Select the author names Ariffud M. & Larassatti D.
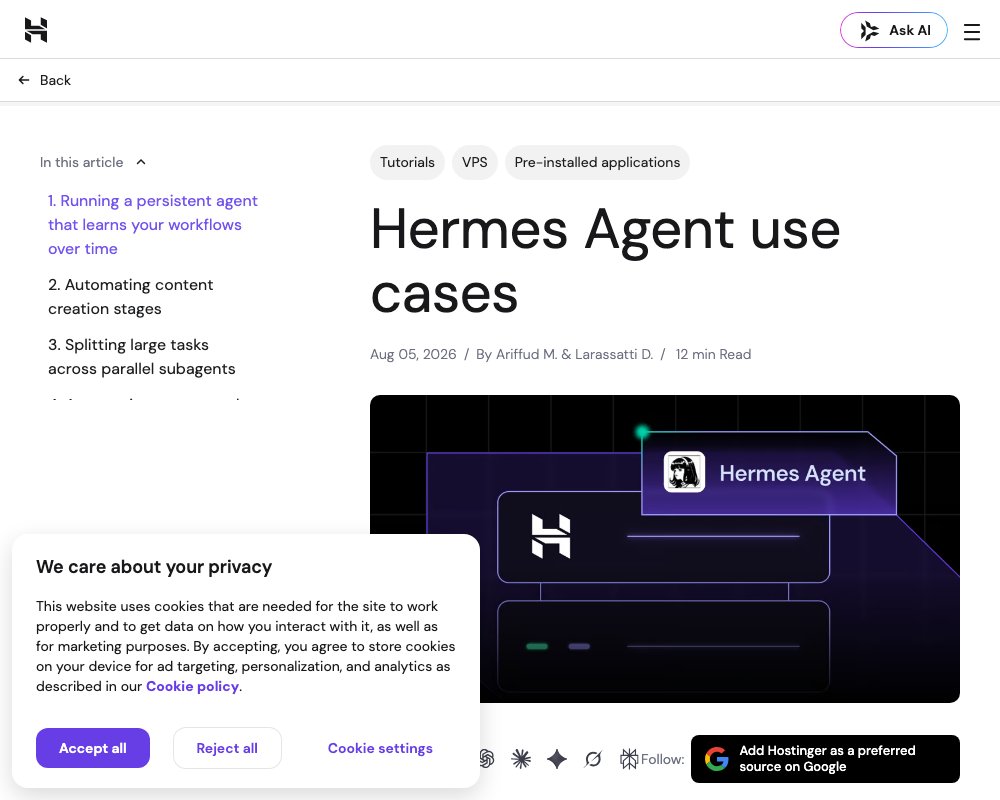This screenshot has width=1000, height=800. tap(575, 354)
